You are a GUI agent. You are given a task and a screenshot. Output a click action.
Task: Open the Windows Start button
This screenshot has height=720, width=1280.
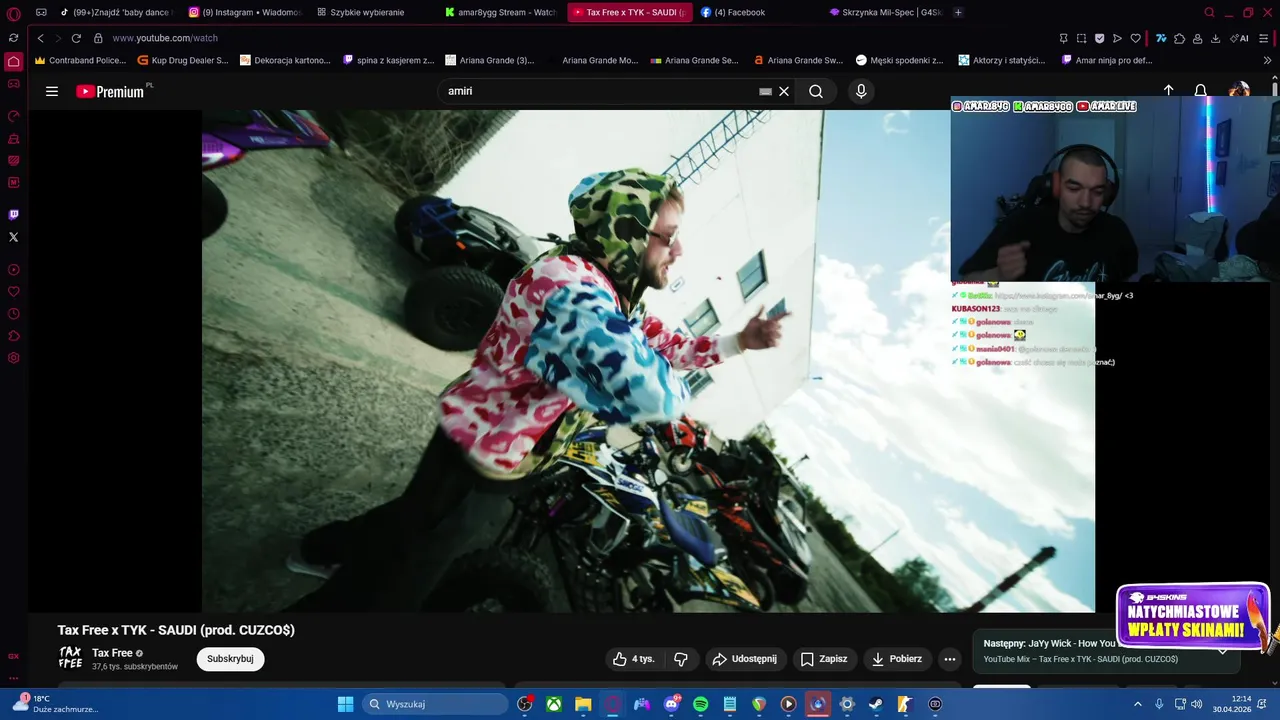[345, 704]
